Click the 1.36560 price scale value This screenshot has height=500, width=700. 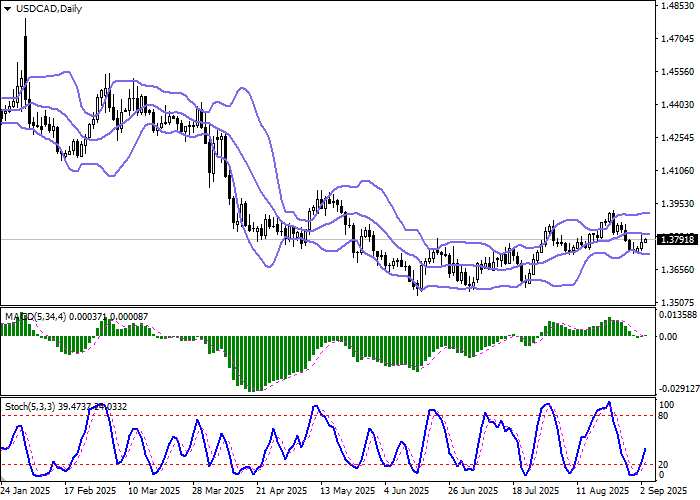(677, 270)
